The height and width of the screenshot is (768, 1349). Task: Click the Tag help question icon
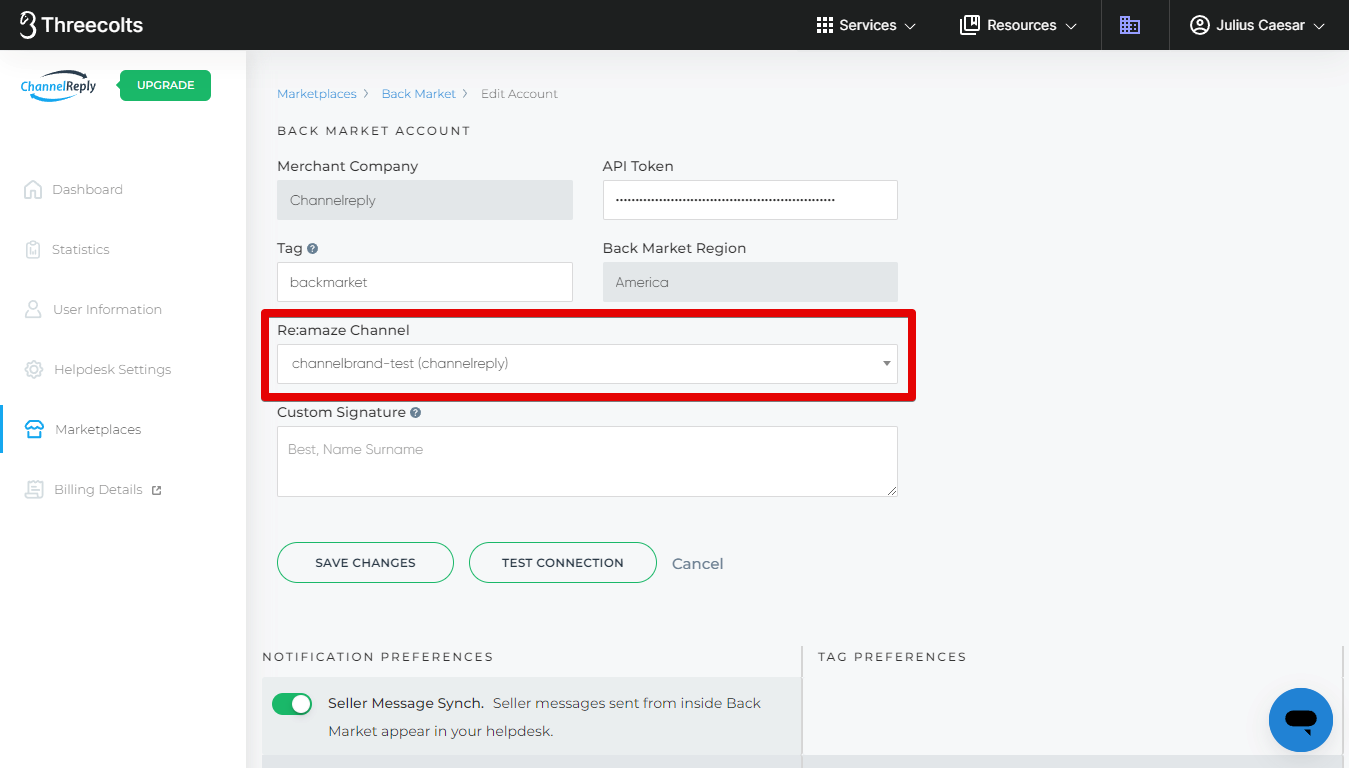pyautogui.click(x=313, y=248)
